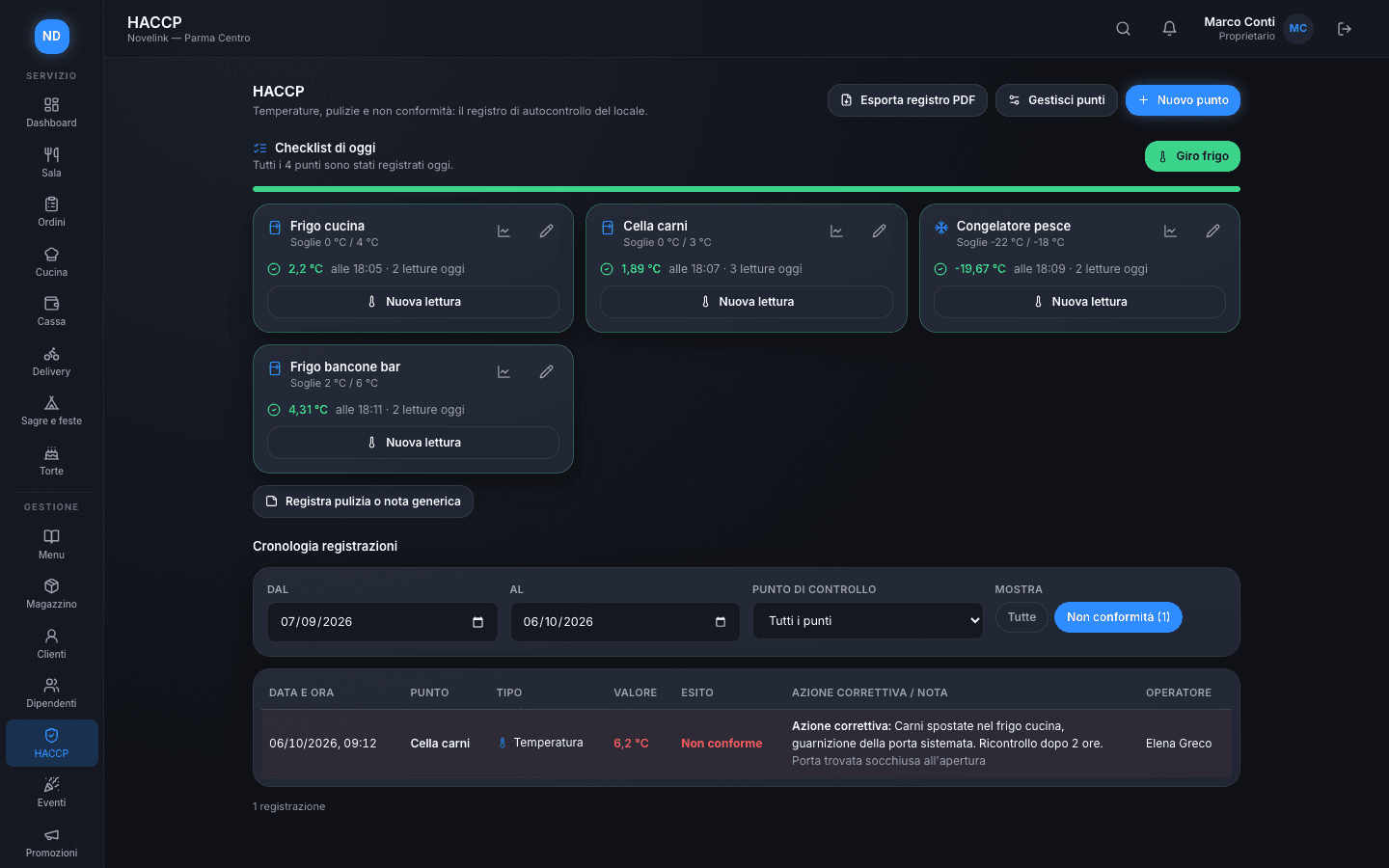This screenshot has width=1389, height=868.
Task: Click the AL date field
Action: pyautogui.click(x=625, y=622)
